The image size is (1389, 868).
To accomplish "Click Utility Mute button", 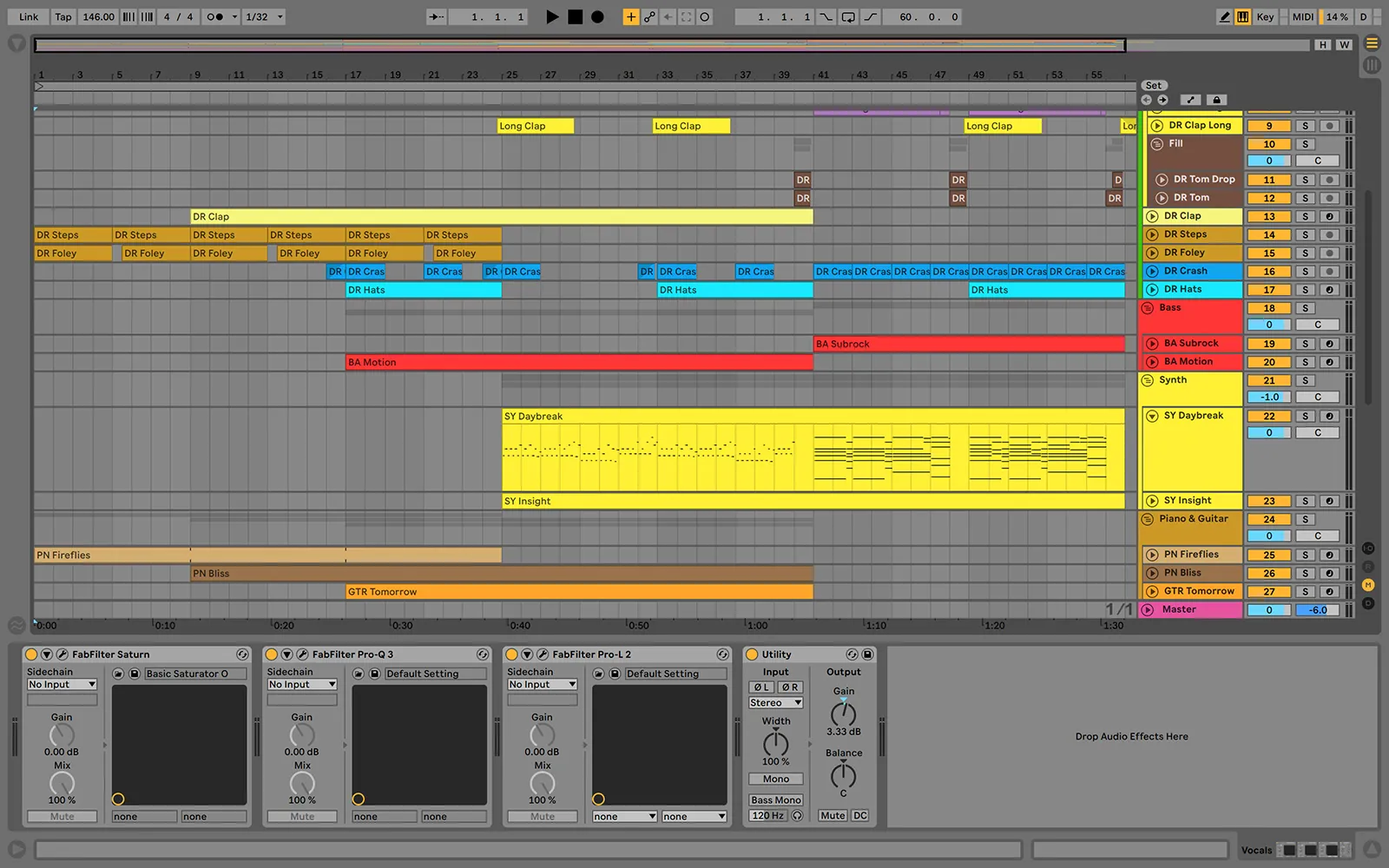I will pyautogui.click(x=833, y=815).
